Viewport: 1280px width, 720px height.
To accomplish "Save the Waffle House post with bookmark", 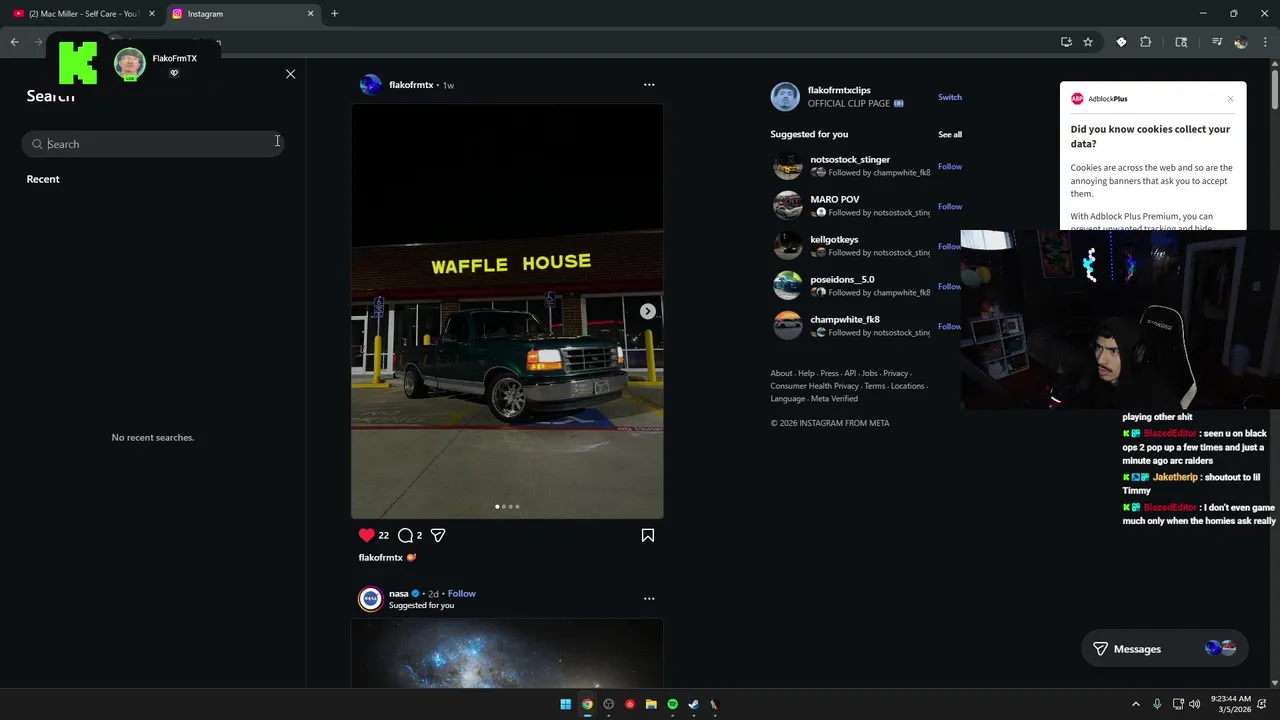I will pyautogui.click(x=648, y=535).
